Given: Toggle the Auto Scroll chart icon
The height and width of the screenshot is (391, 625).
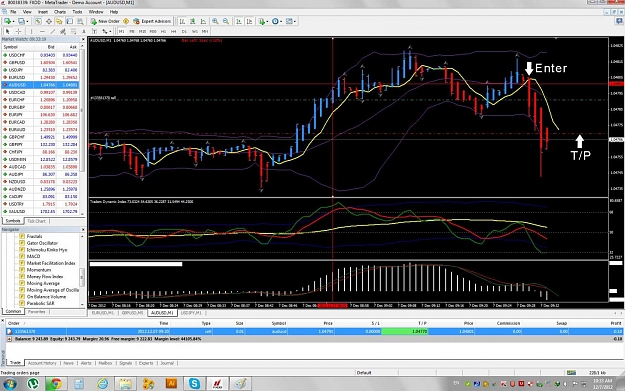Looking at the screenshot, I should click(239, 21).
